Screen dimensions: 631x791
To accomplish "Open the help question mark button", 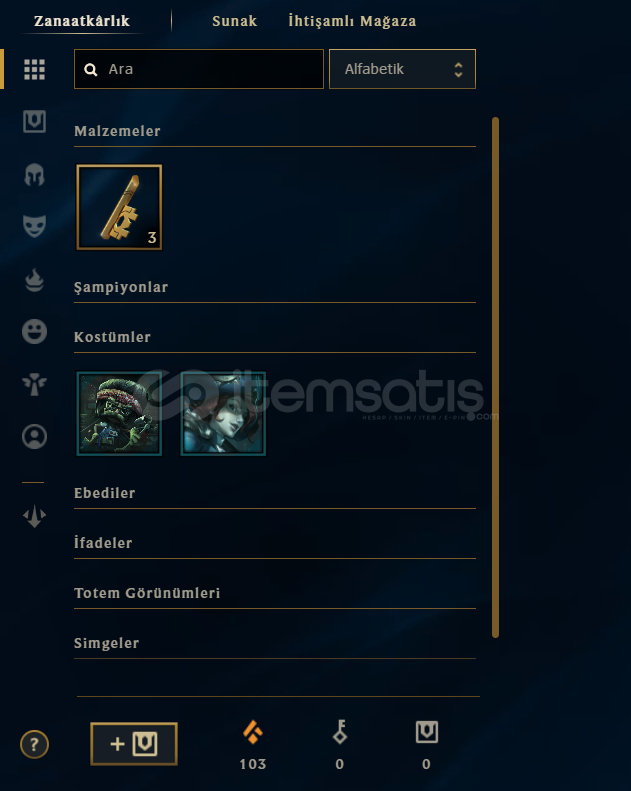I will [34, 744].
